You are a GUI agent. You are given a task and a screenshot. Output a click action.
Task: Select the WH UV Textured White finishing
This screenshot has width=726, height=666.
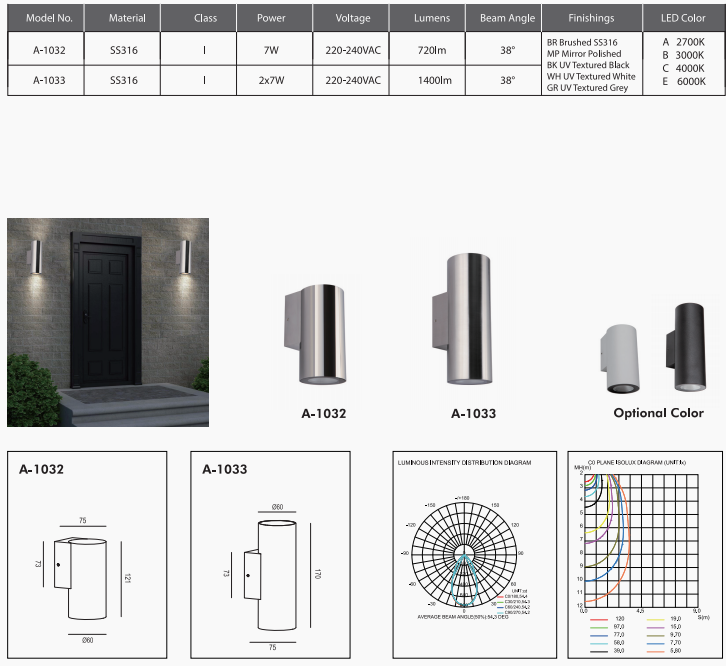pyautogui.click(x=591, y=76)
